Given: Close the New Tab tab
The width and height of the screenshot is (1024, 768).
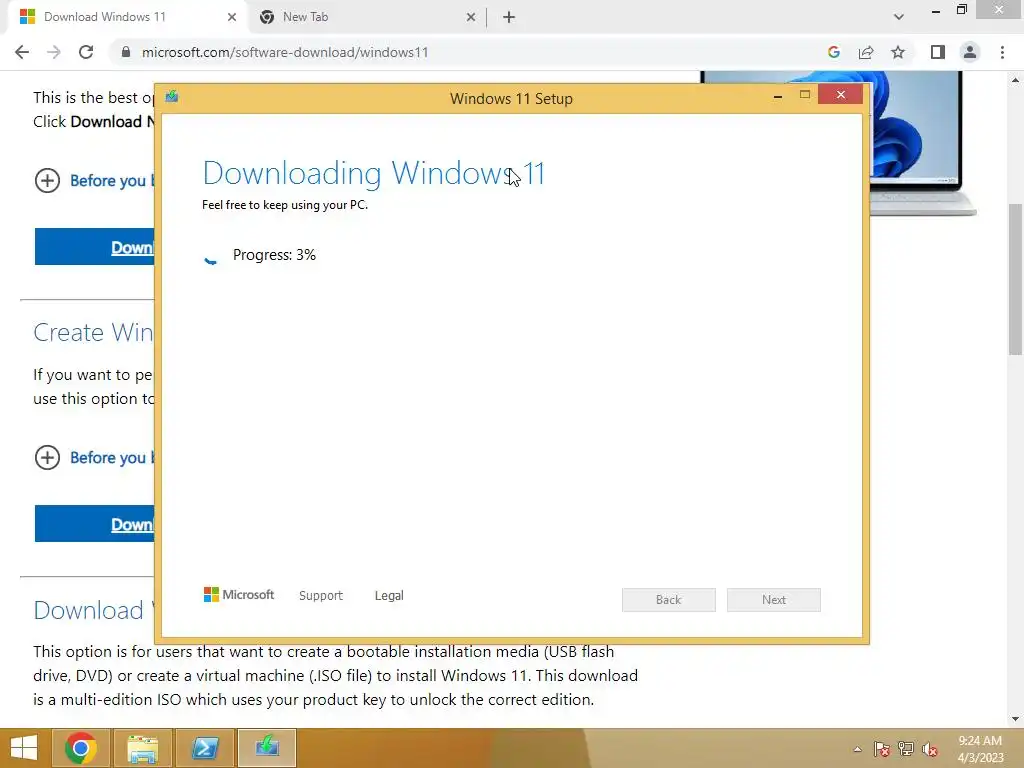Looking at the screenshot, I should pyautogui.click(x=471, y=17).
